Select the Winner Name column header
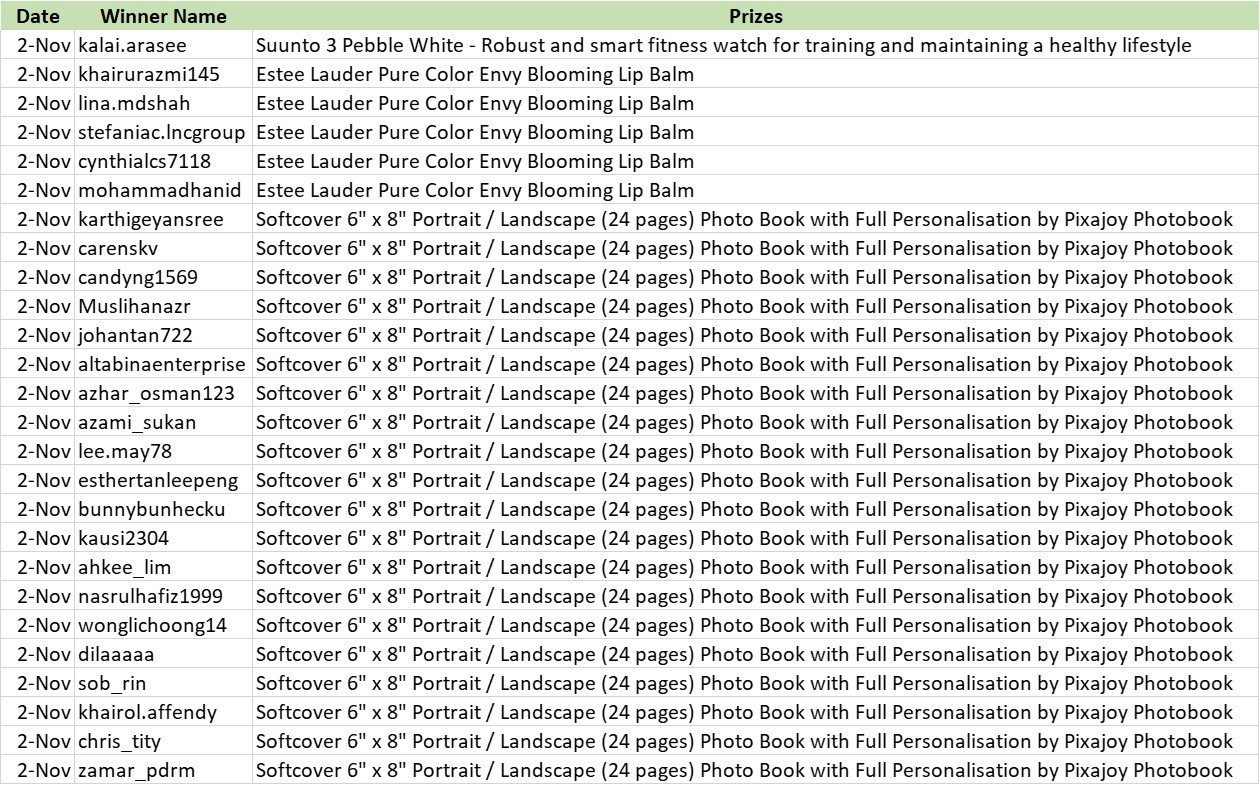Viewport: 1260px width, 785px height. click(x=163, y=16)
